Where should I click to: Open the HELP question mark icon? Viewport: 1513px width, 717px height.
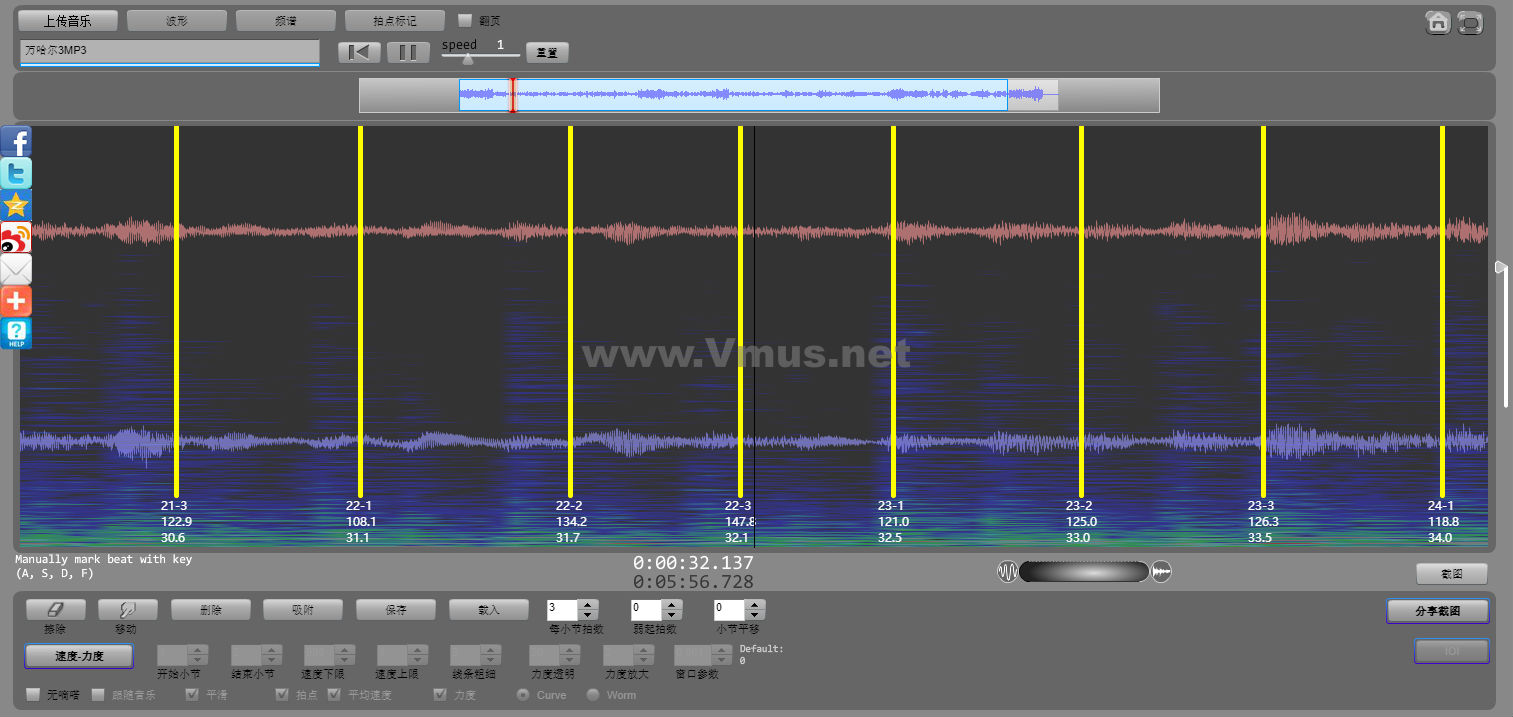pos(16,333)
